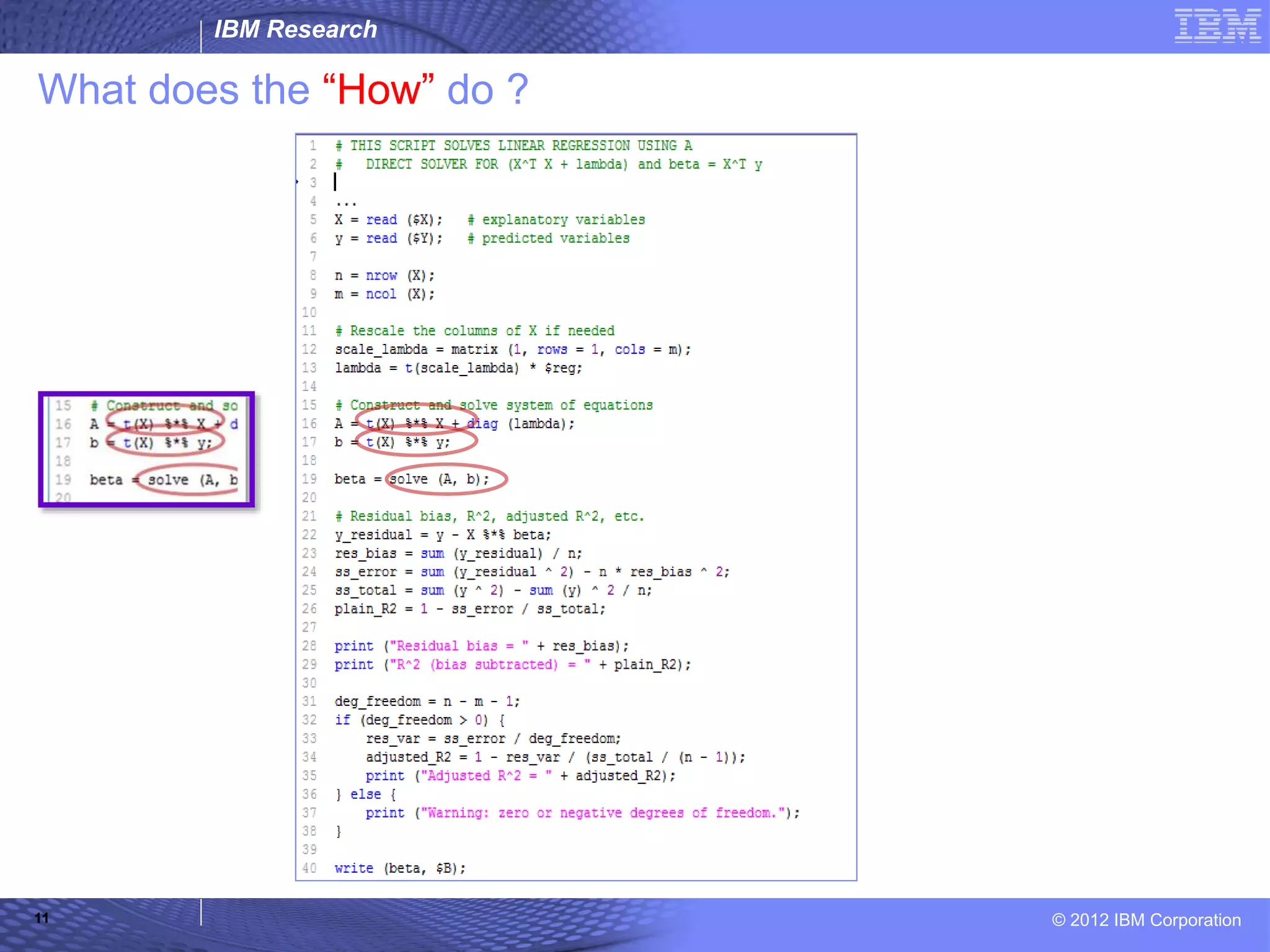This screenshot has width=1270, height=952.
Task: Click the if (deg_freedom > 0) line
Action: pos(420,720)
